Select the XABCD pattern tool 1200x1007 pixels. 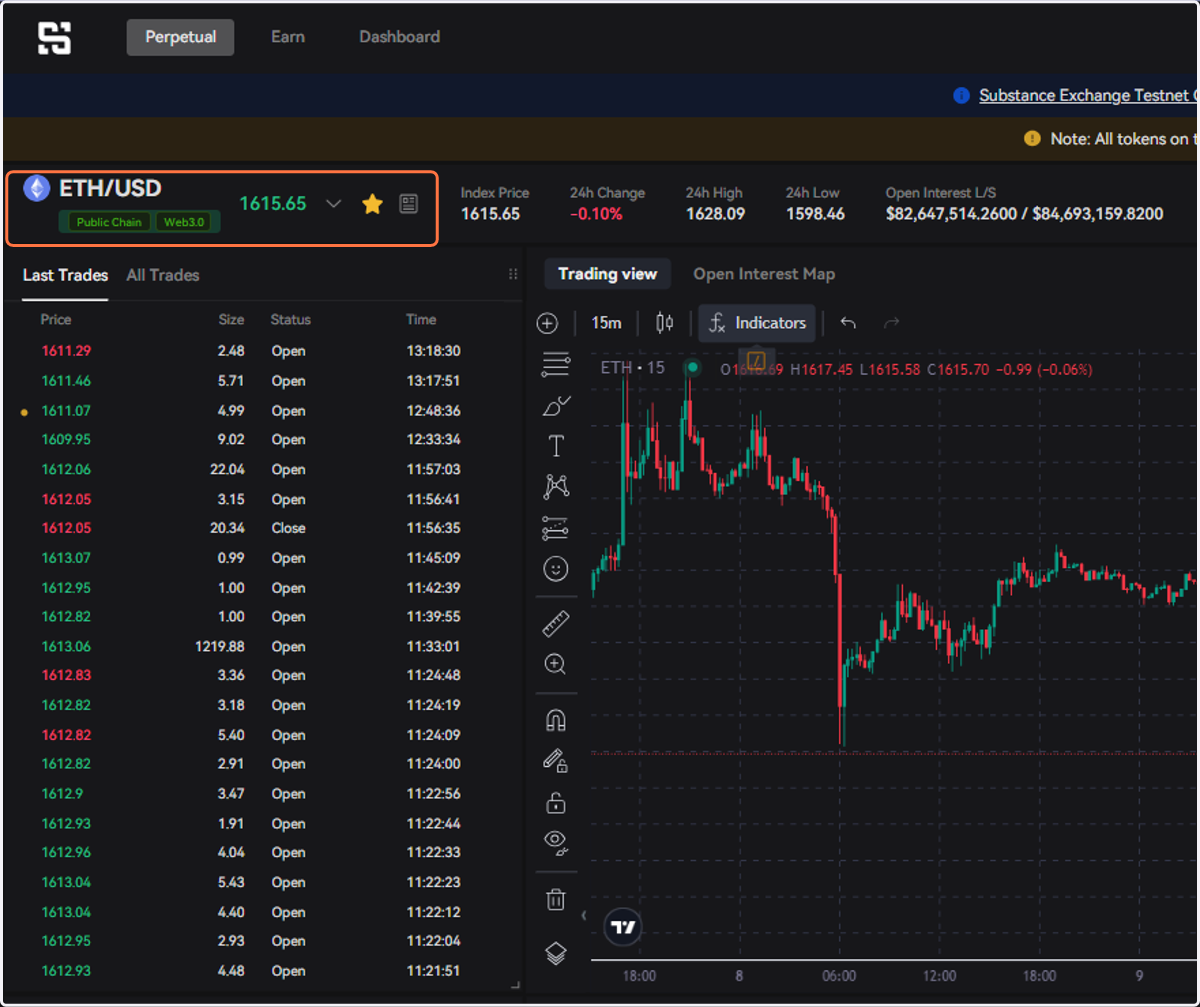coord(555,487)
